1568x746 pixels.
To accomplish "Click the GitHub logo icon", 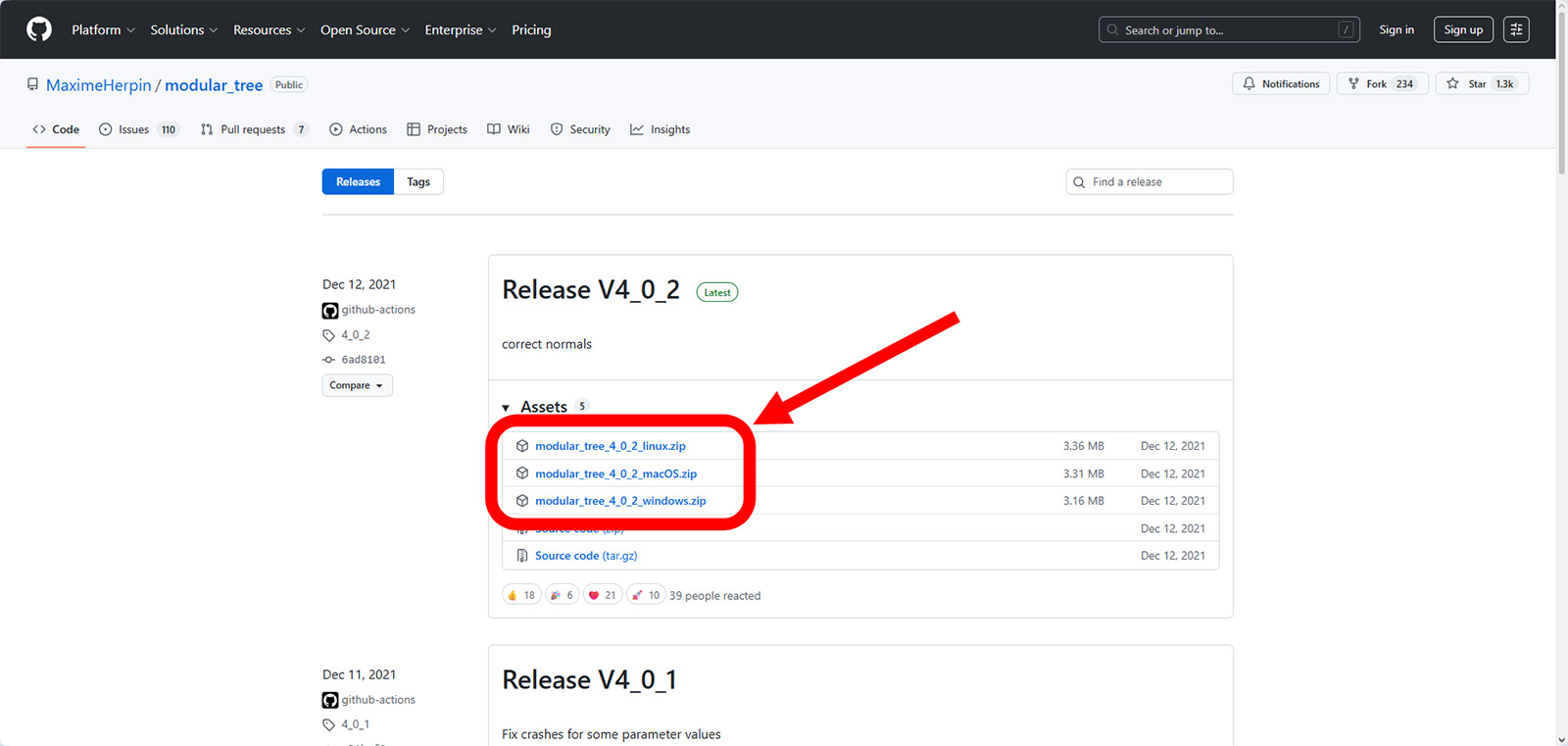I will [39, 29].
